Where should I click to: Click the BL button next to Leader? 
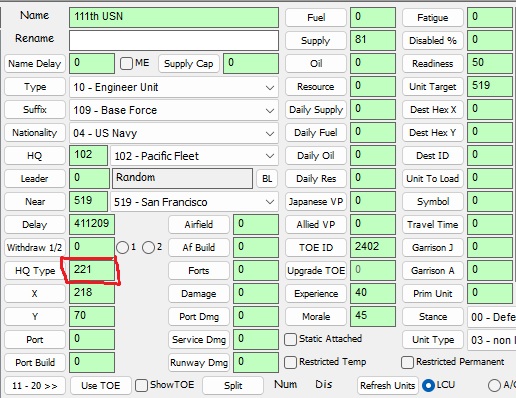267,179
